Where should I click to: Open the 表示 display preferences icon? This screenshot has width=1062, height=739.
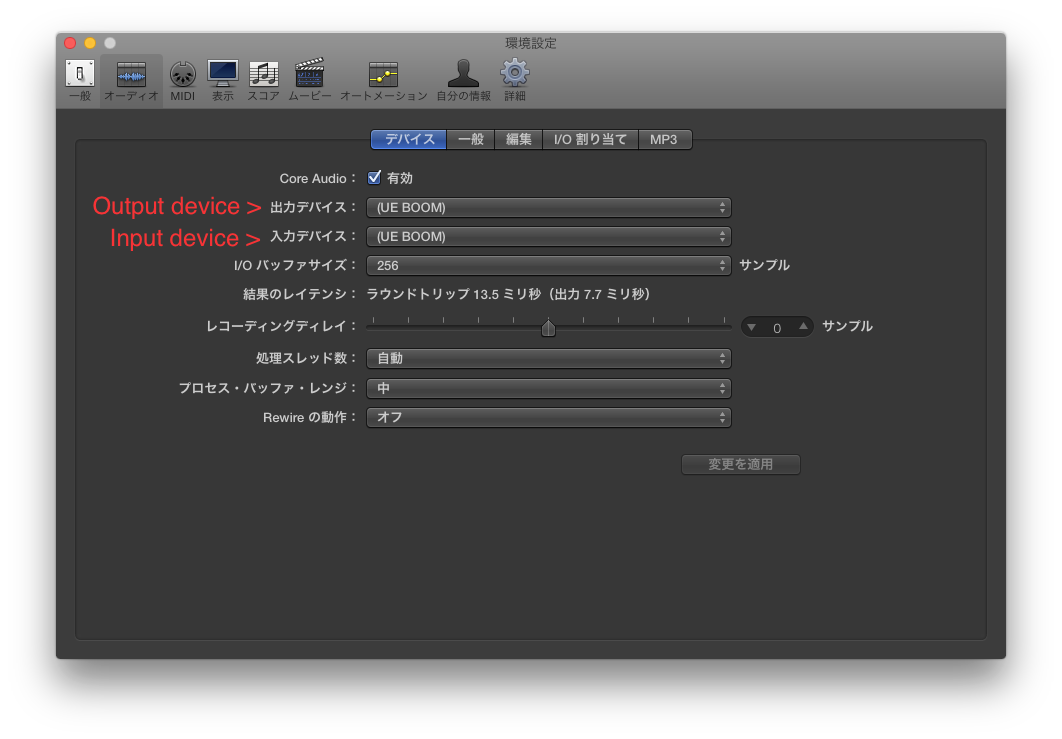[x=223, y=80]
